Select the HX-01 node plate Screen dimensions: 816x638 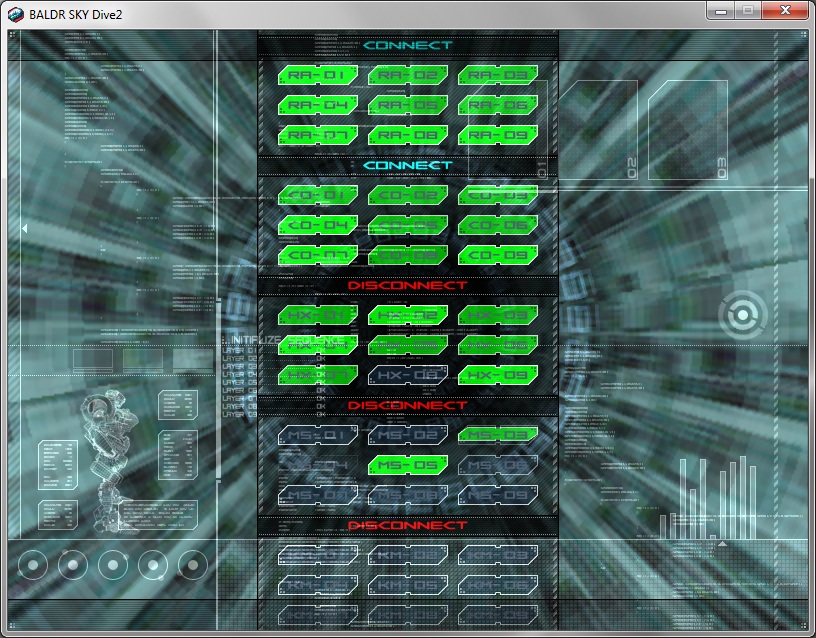(318, 315)
